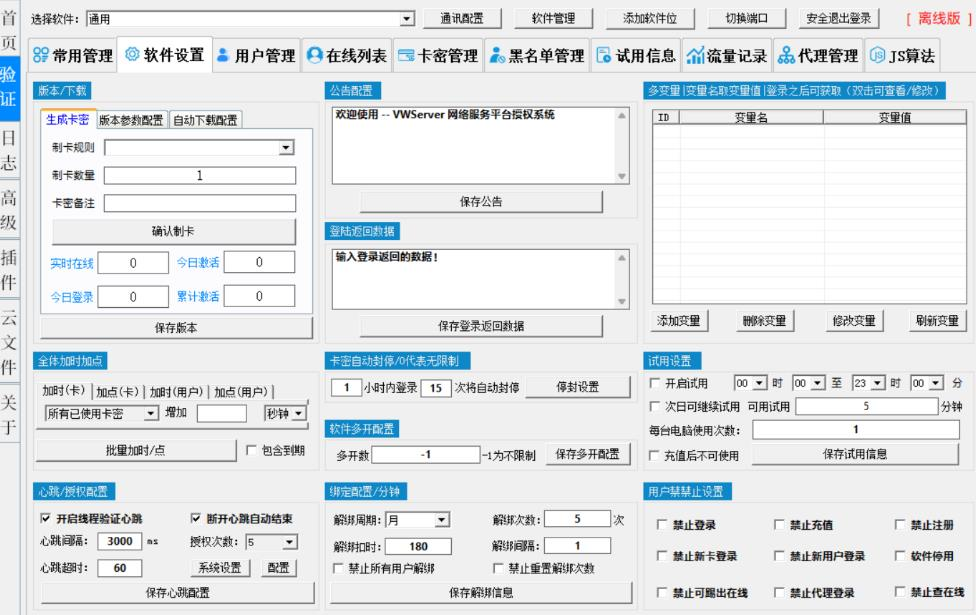Click the 保存公告 button
Viewport: 976px width, 615px height.
click(482, 202)
